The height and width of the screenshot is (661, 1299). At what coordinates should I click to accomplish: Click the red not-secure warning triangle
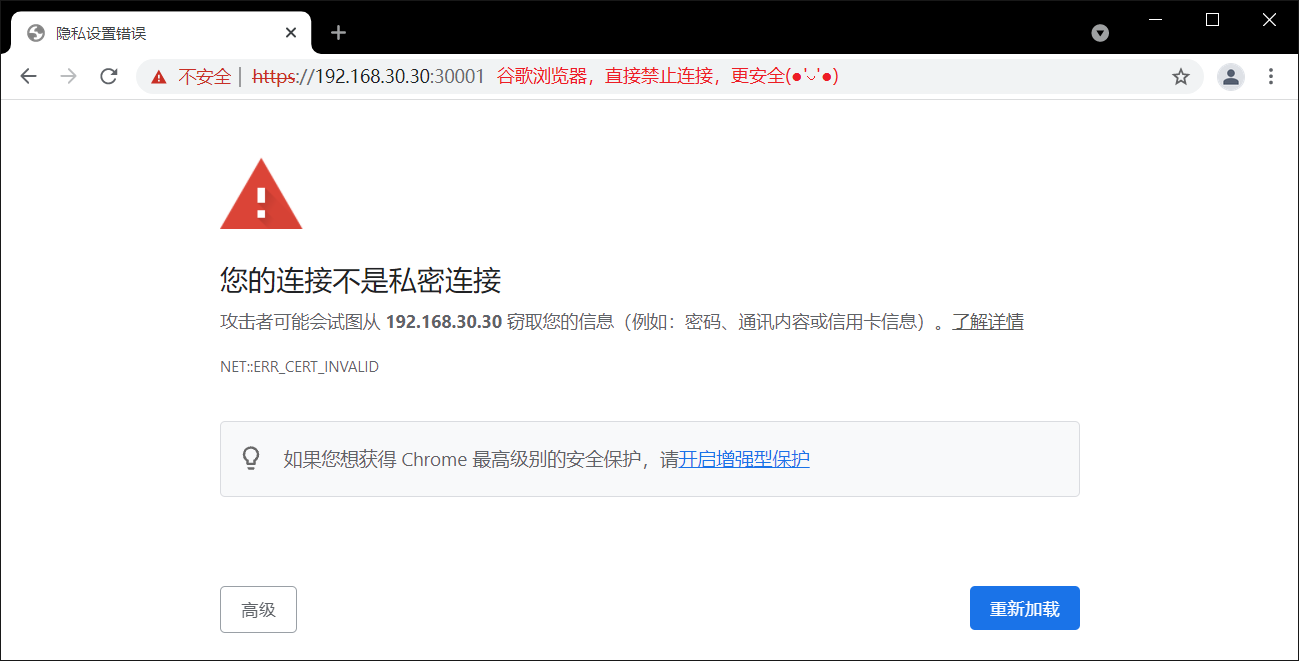click(159, 77)
